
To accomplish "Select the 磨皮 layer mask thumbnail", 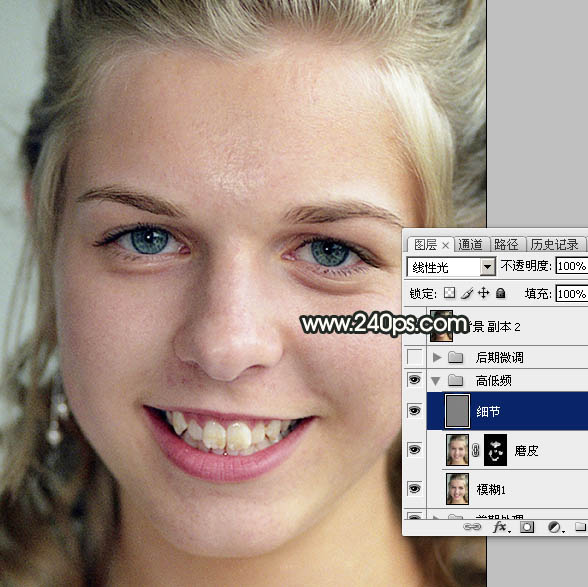I will [x=495, y=450].
